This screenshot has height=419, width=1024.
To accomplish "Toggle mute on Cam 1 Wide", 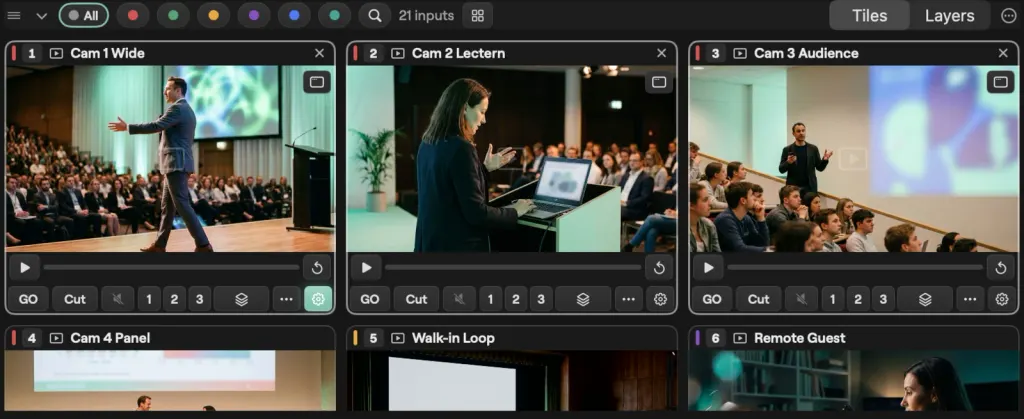I will pyautogui.click(x=118, y=299).
